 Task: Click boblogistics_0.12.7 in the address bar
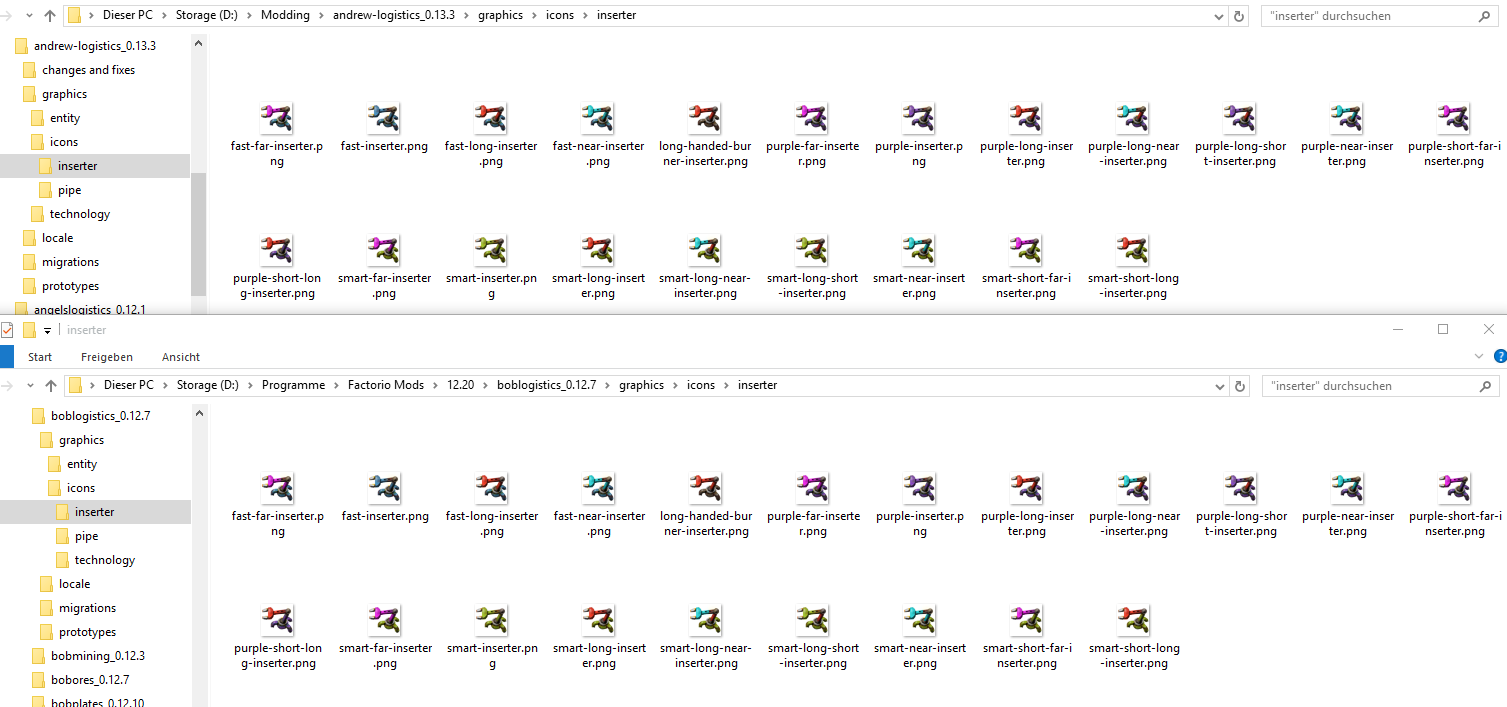546,386
